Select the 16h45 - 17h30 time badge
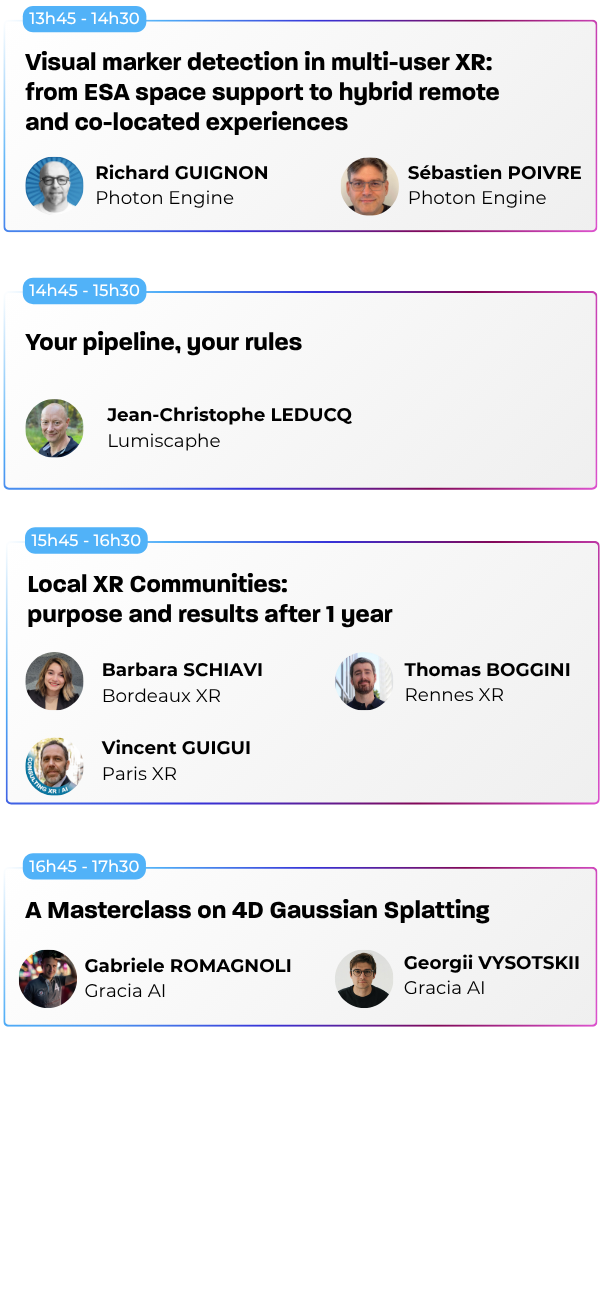This screenshot has width=600, height=1300. click(84, 866)
